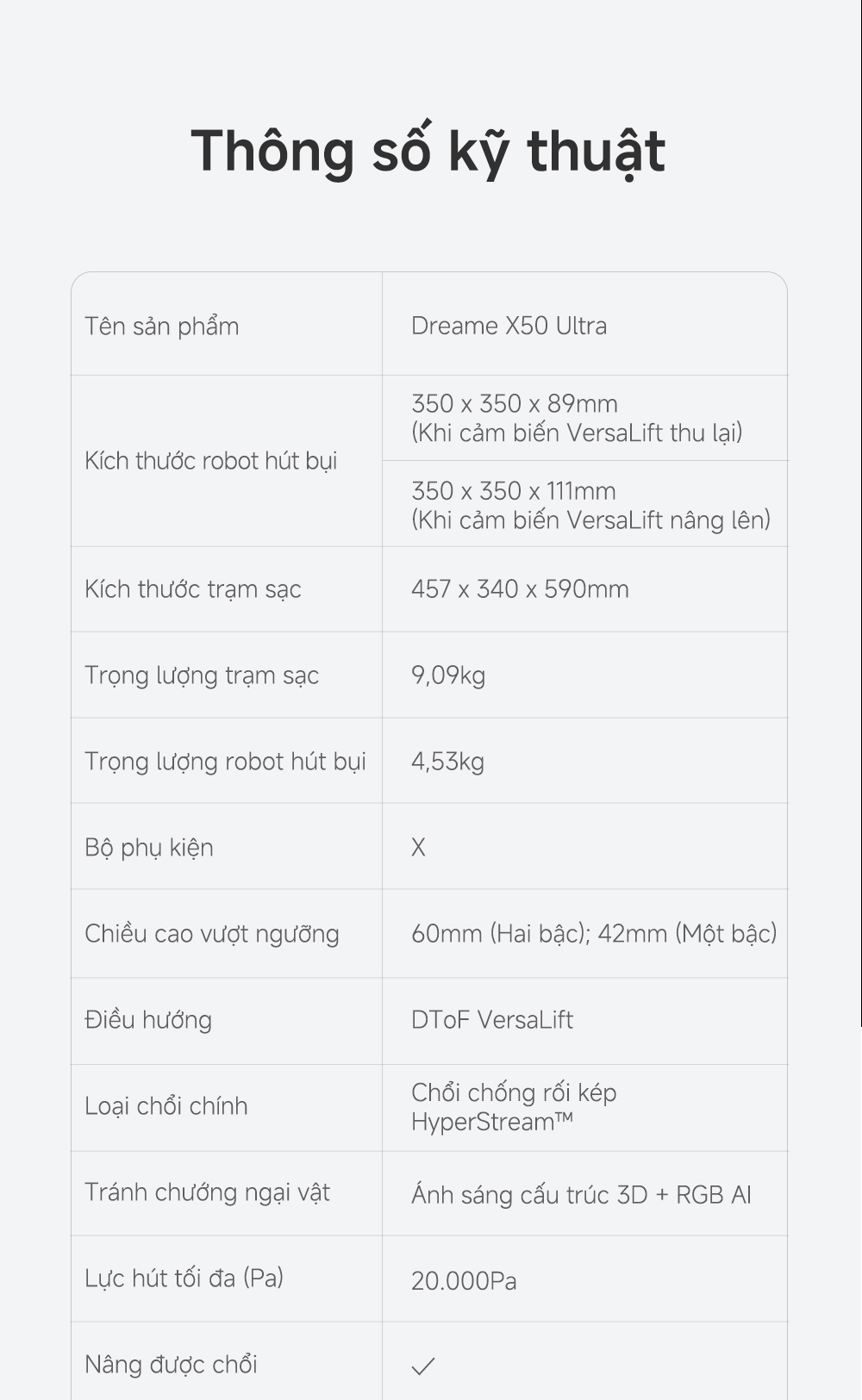Click the Kích thước trạm sạc label

[193, 589]
